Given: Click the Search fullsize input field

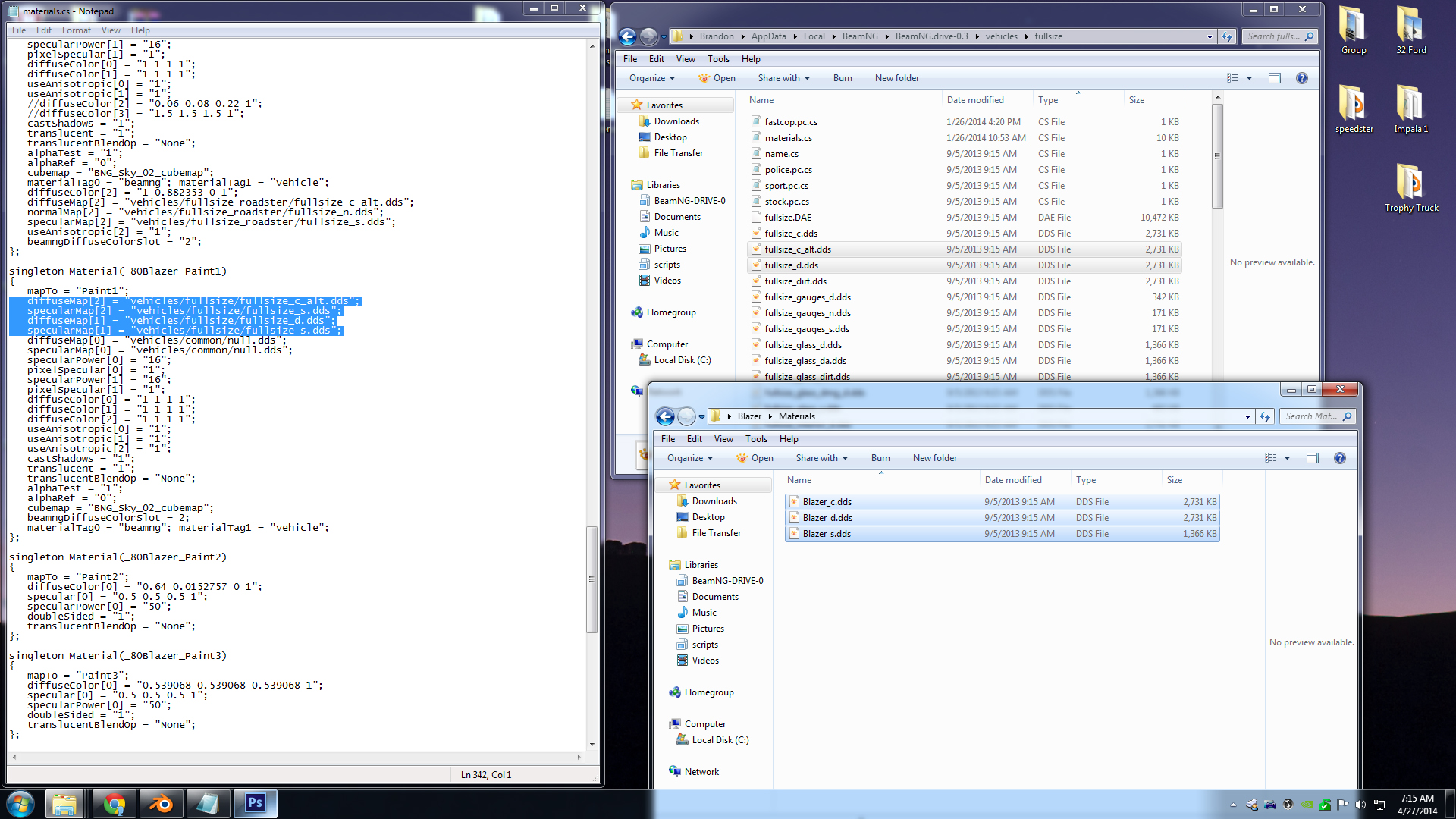Looking at the screenshot, I should 1273,36.
